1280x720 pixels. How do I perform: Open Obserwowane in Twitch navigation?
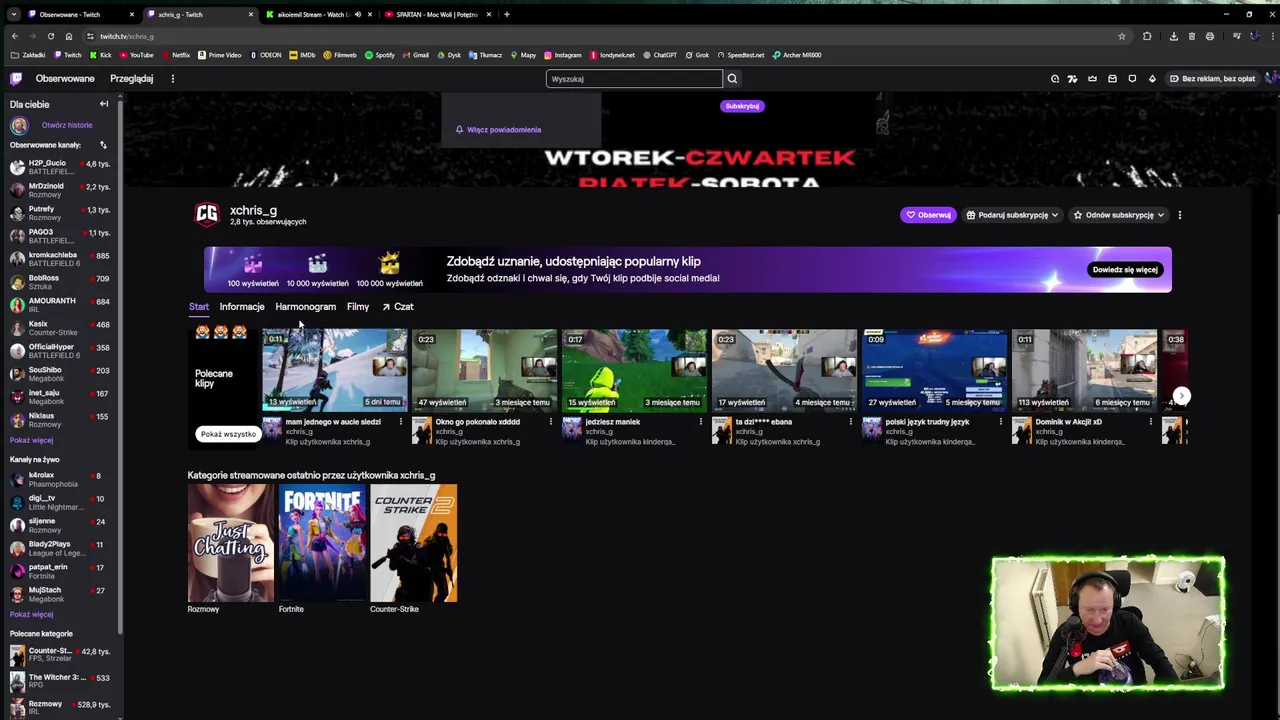click(x=65, y=78)
